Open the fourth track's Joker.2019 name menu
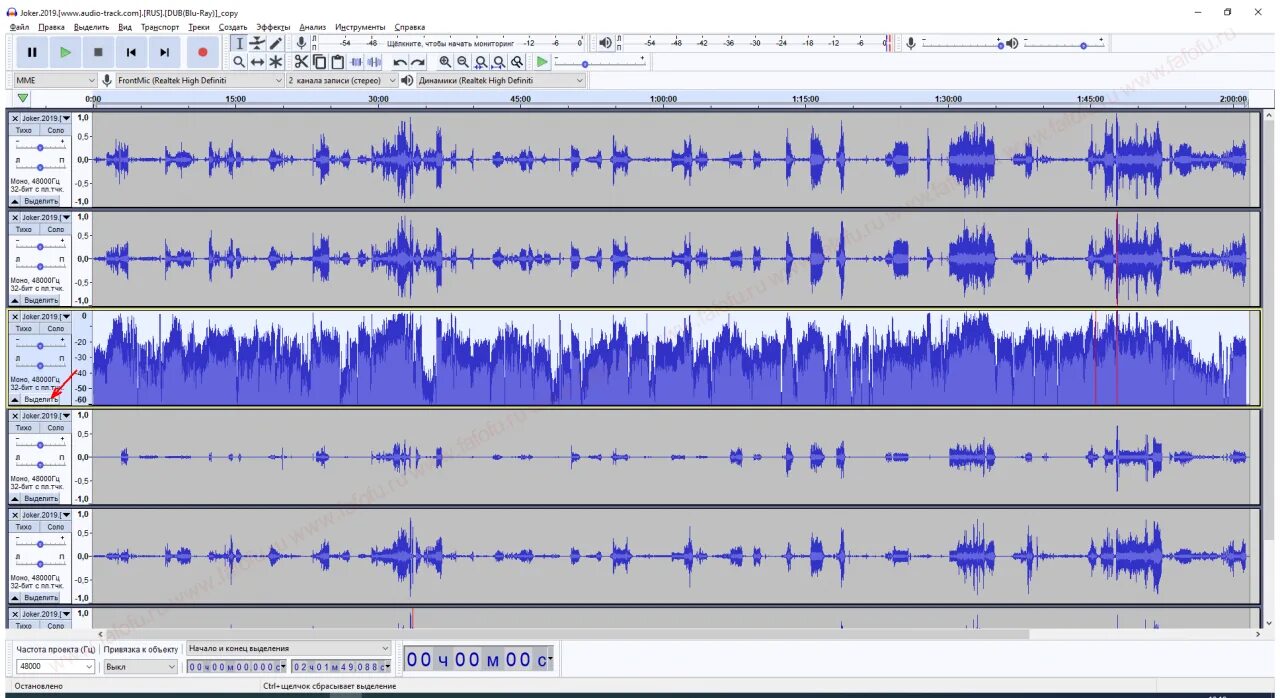The image size is (1280, 698). 46,415
